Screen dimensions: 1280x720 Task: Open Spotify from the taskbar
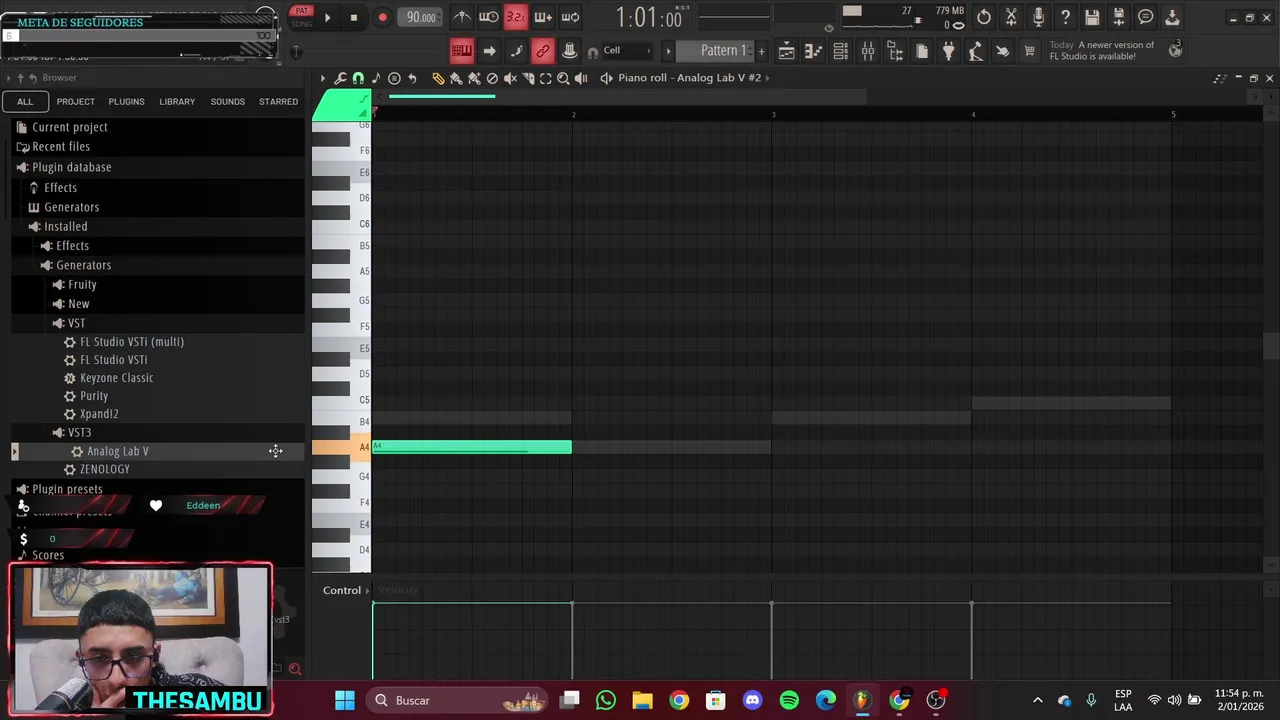tap(789, 700)
